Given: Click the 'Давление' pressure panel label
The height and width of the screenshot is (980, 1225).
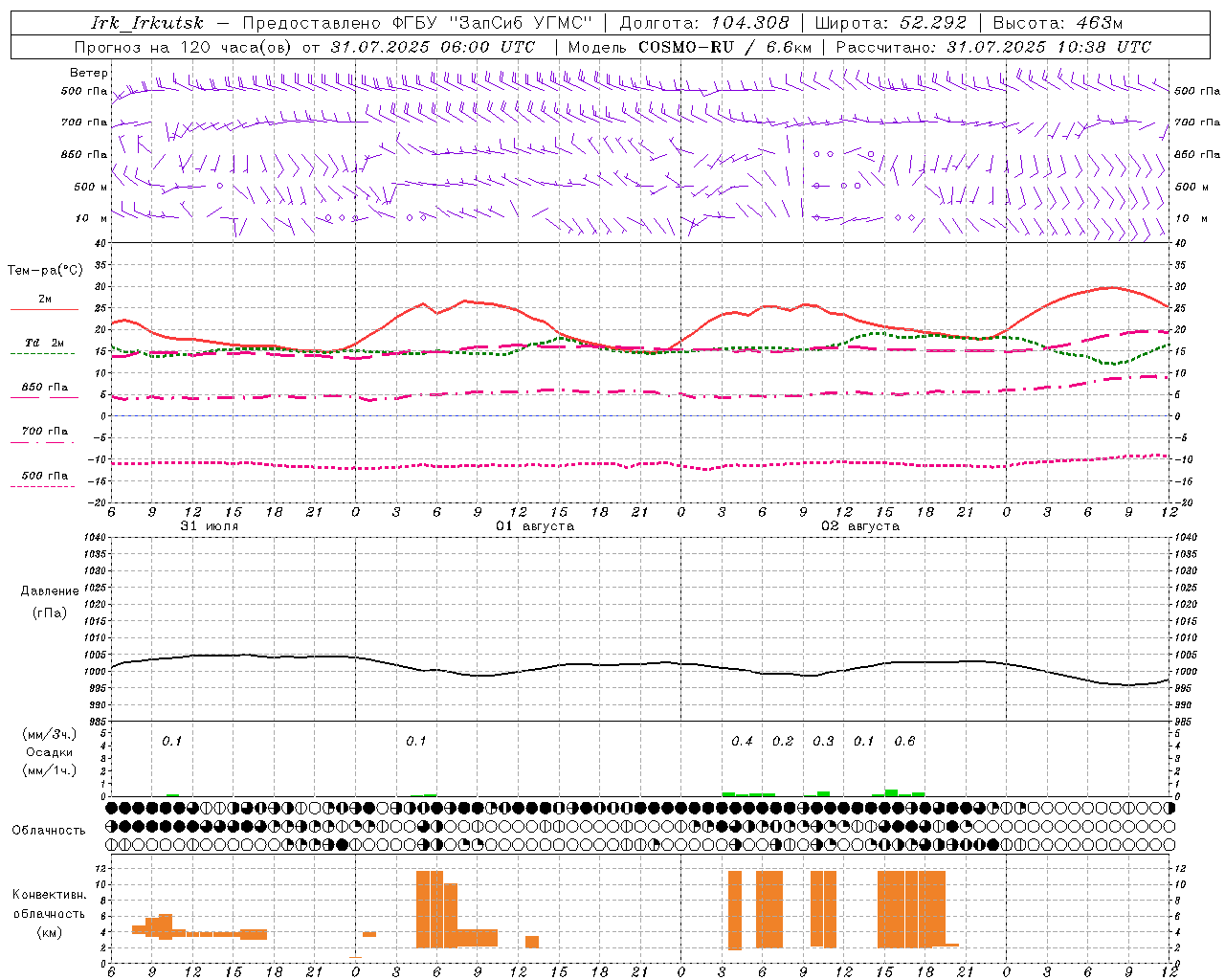Looking at the screenshot, I should coord(50,591).
